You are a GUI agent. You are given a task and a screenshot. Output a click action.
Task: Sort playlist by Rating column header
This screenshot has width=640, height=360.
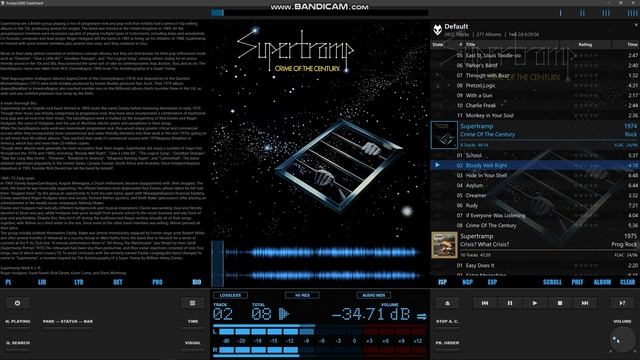585,44
